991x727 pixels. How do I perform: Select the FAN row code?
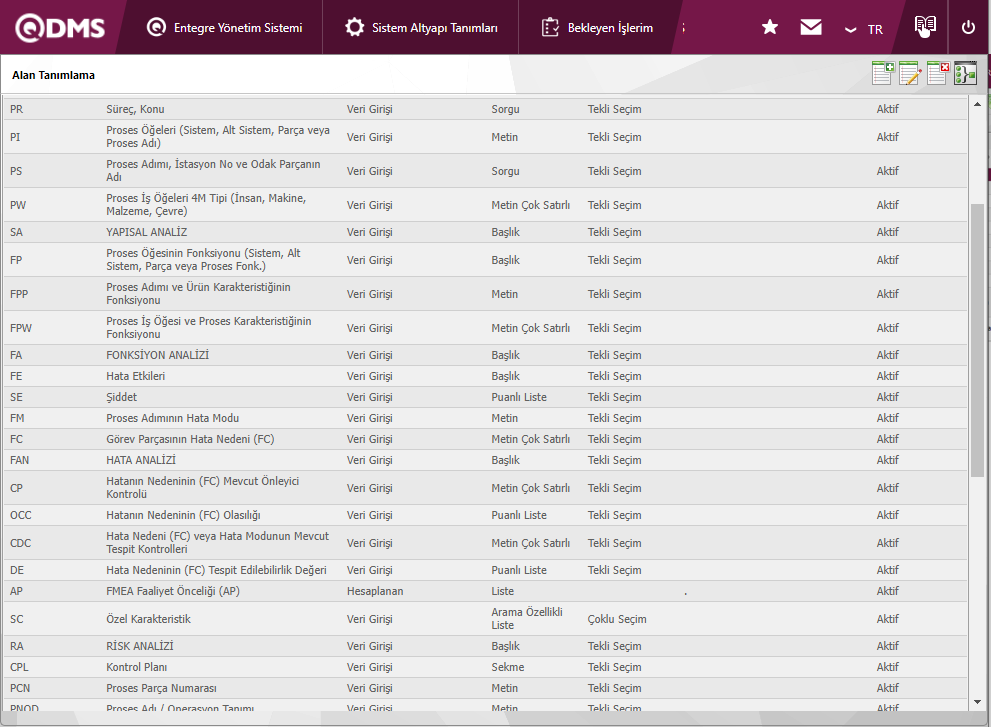point(19,460)
